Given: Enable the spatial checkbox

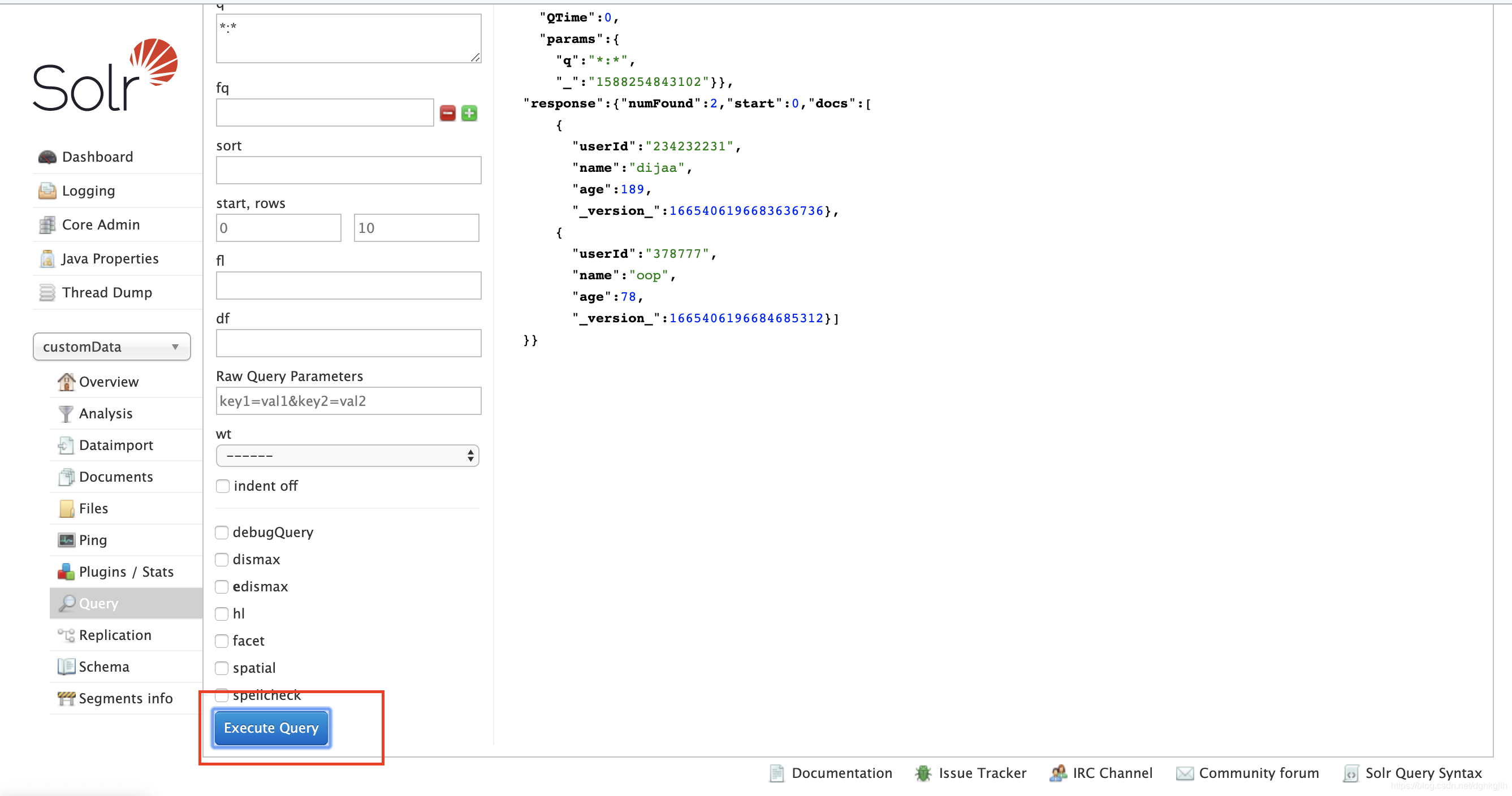Looking at the screenshot, I should [x=222, y=669].
